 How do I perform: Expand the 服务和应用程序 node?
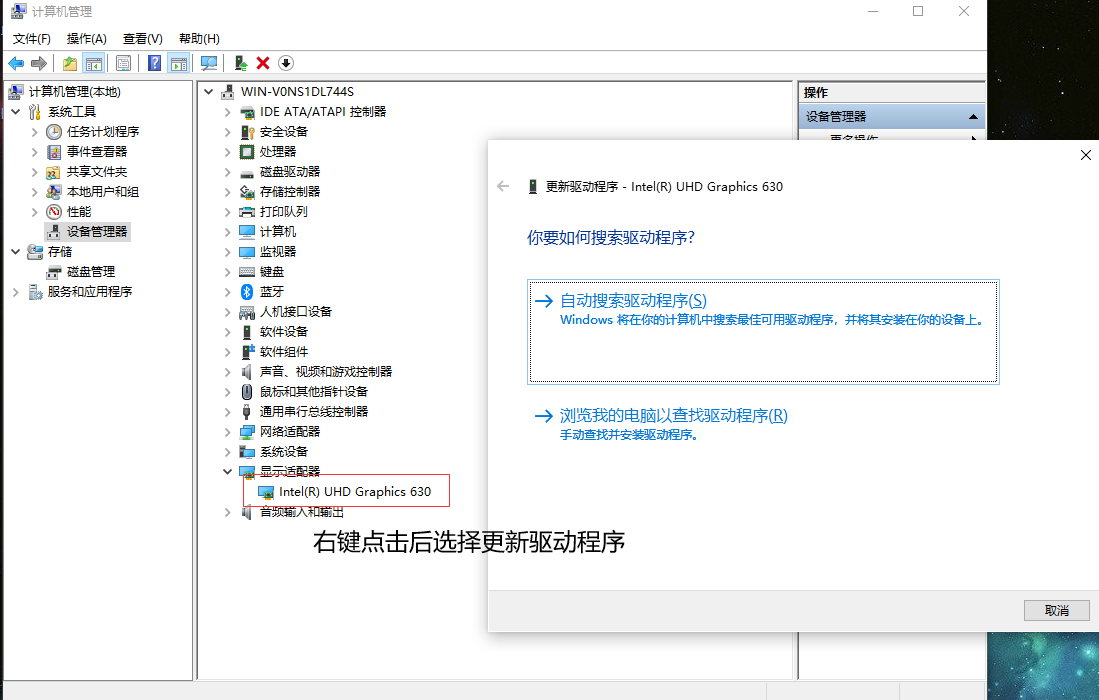16,292
